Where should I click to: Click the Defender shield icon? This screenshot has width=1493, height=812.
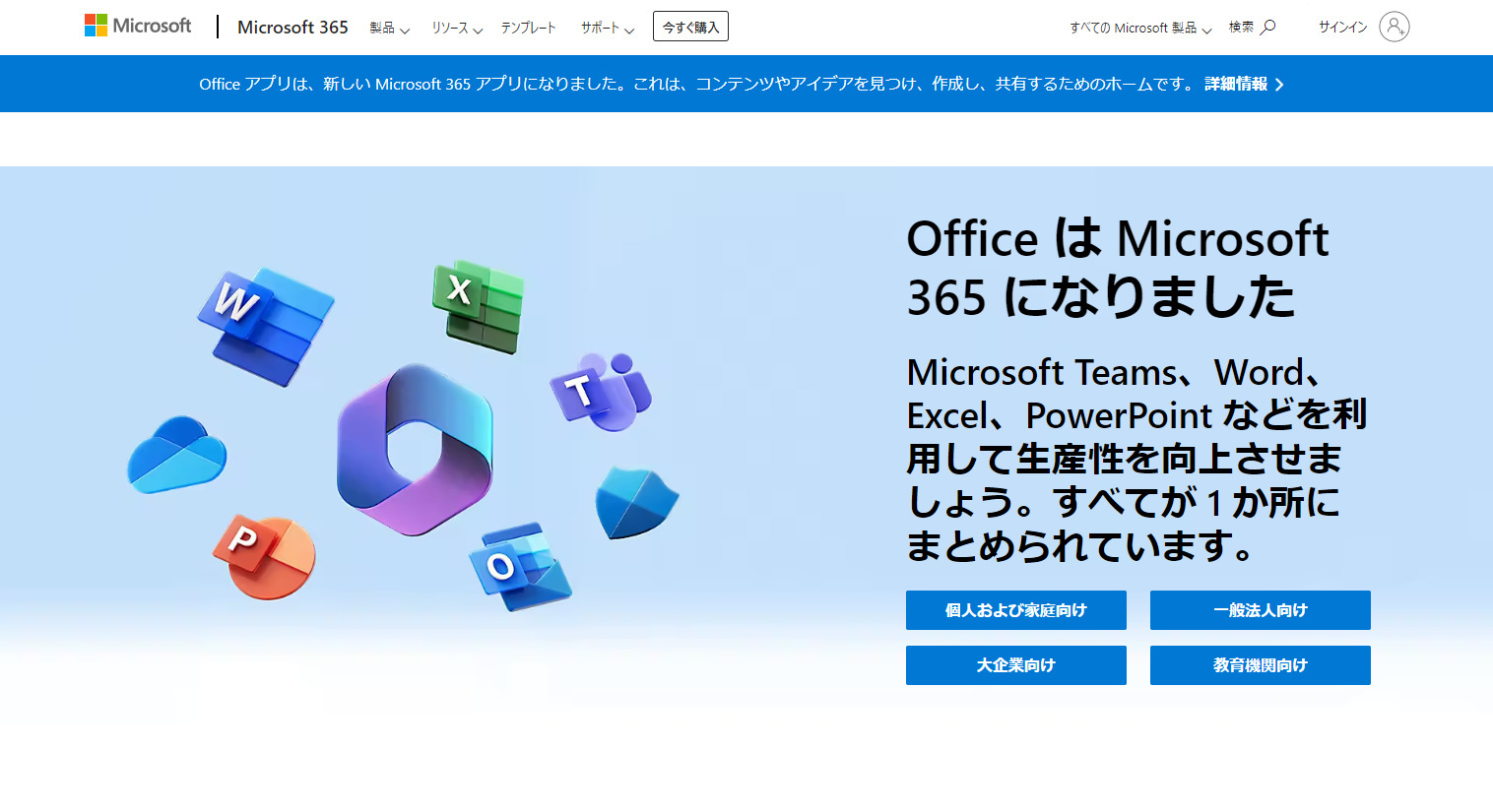coord(636,502)
